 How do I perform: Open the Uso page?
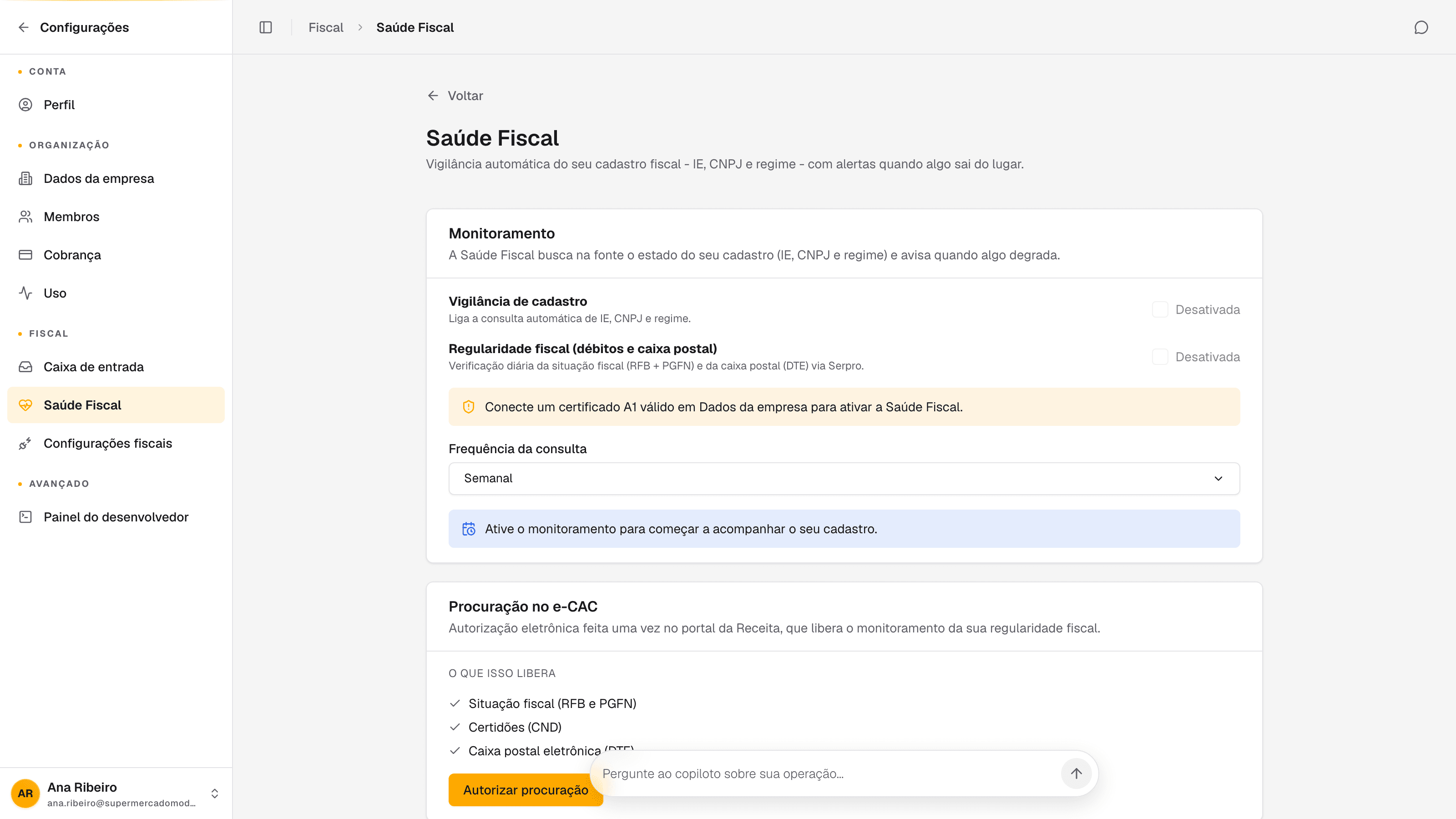pyautogui.click(x=116, y=293)
